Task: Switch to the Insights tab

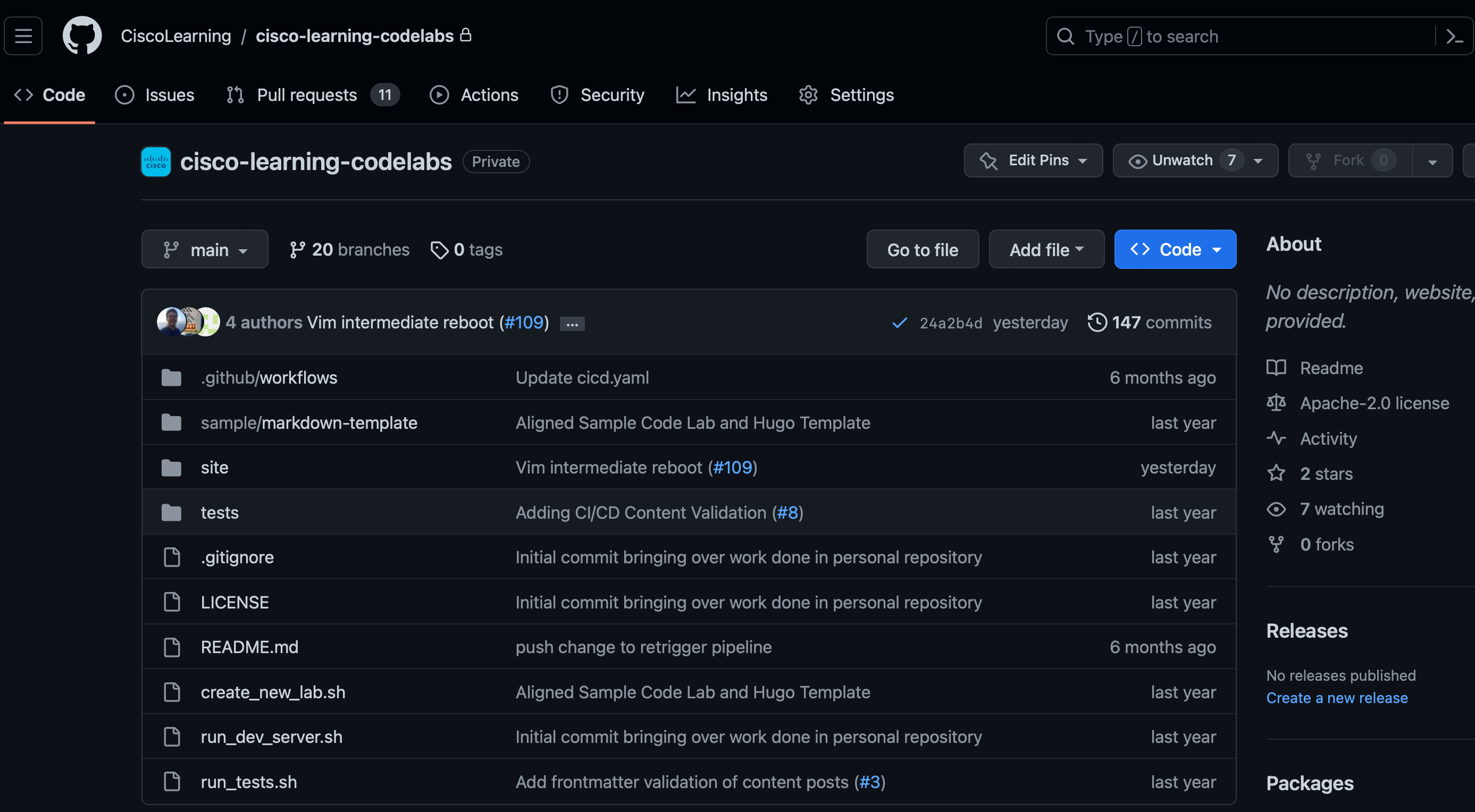Action: coord(722,95)
